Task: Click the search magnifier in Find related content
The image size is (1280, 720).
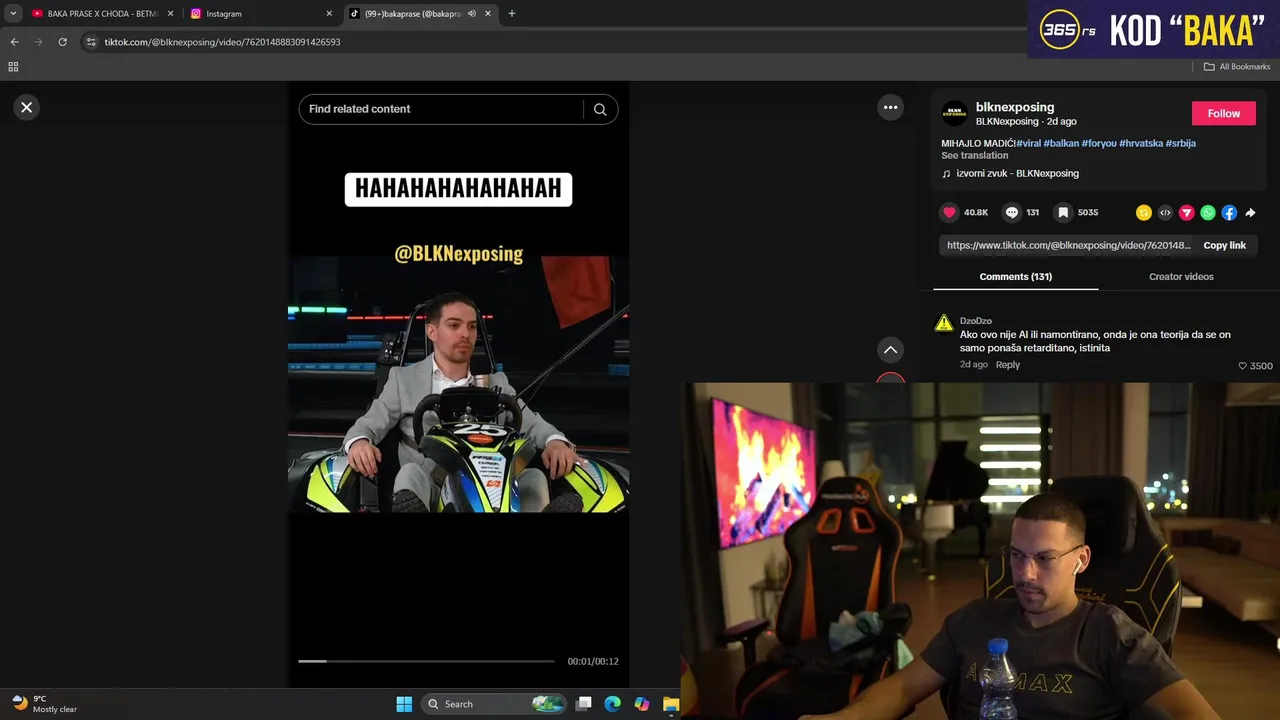Action: point(600,109)
